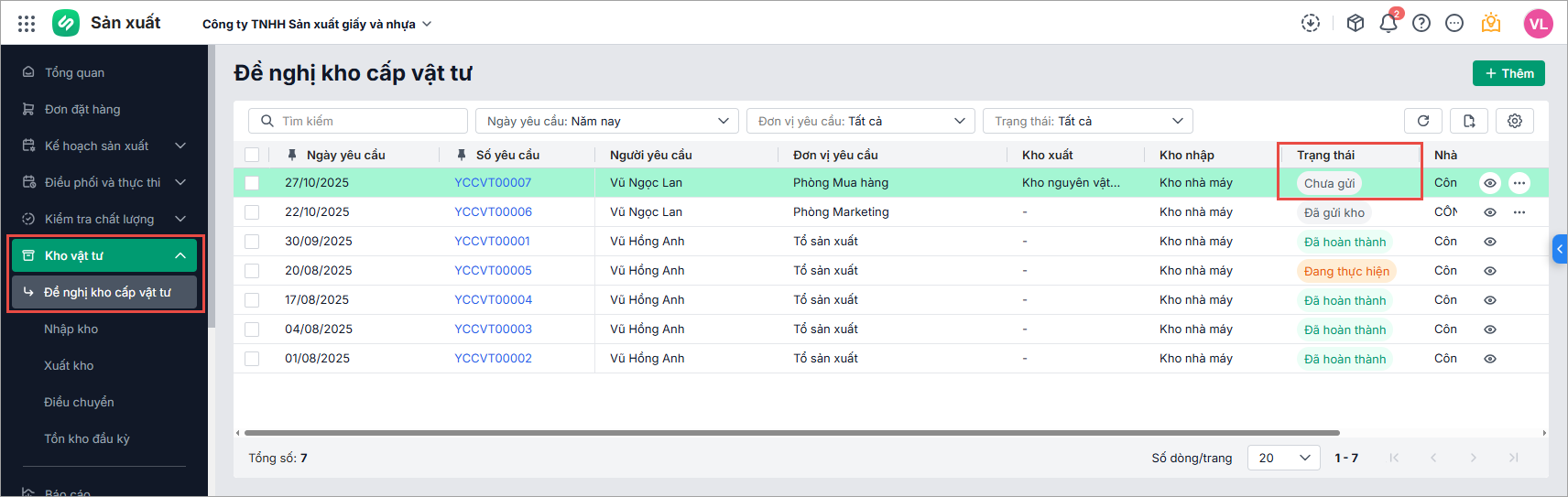Tick checkbox for row 20/08/2025
Screen dimensions: 1568x497
(252, 271)
